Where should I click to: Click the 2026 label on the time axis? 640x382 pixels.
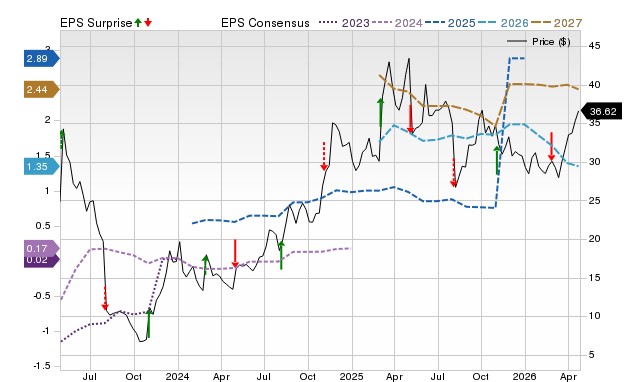(524, 376)
